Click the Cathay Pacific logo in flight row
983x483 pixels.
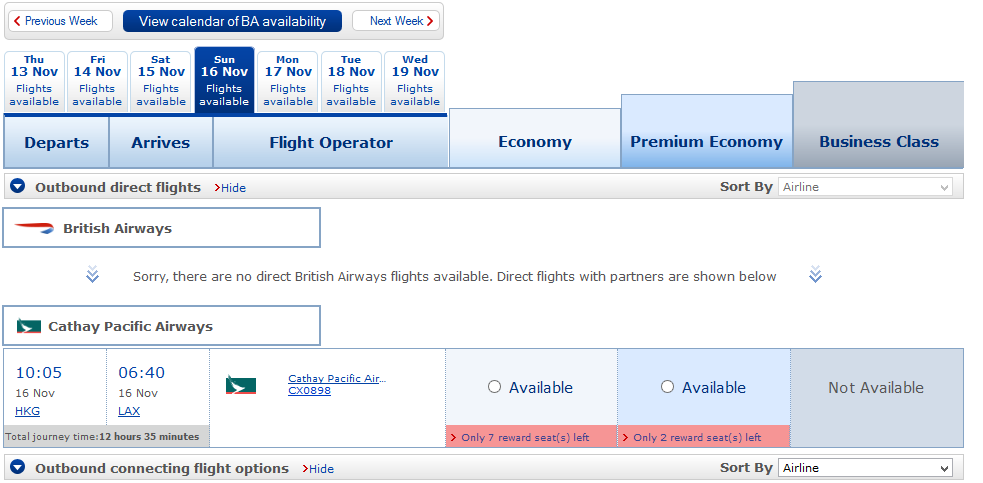point(241,385)
